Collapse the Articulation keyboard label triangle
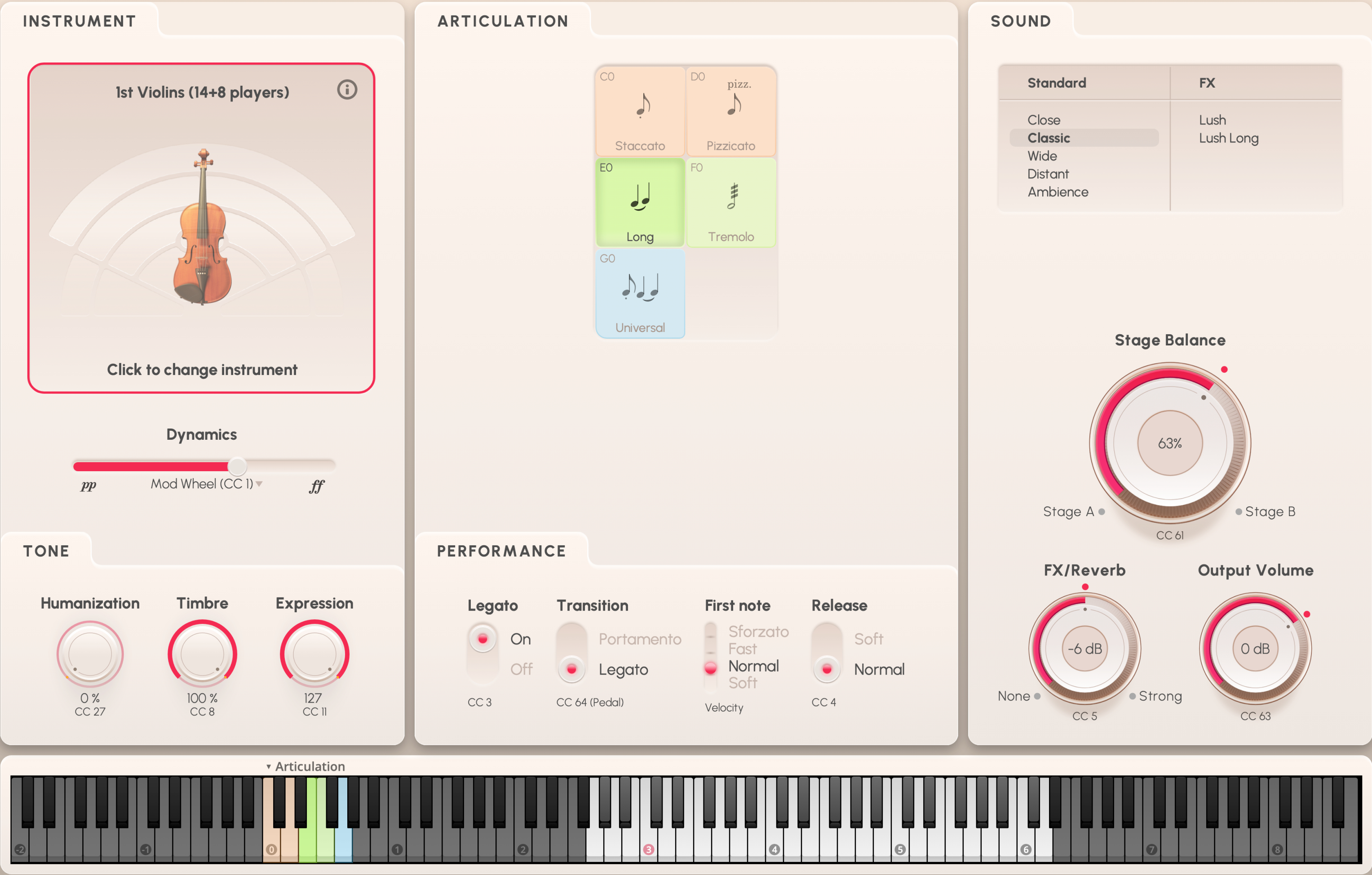The image size is (1372, 875). pos(268,767)
